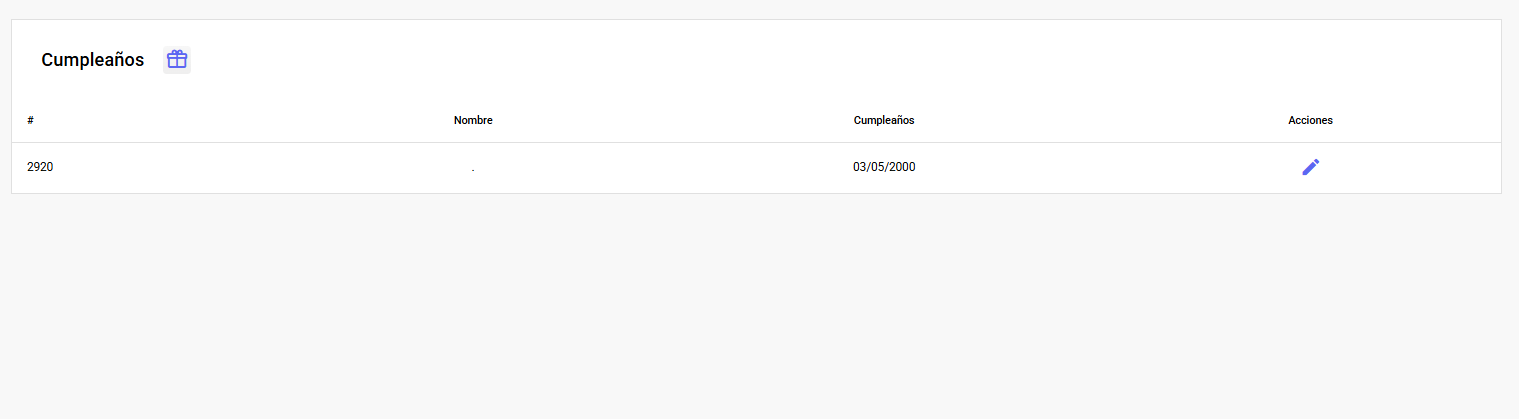Image resolution: width=1519 pixels, height=419 pixels.
Task: Click the ID cell showing 2920
Action: [x=40, y=167]
